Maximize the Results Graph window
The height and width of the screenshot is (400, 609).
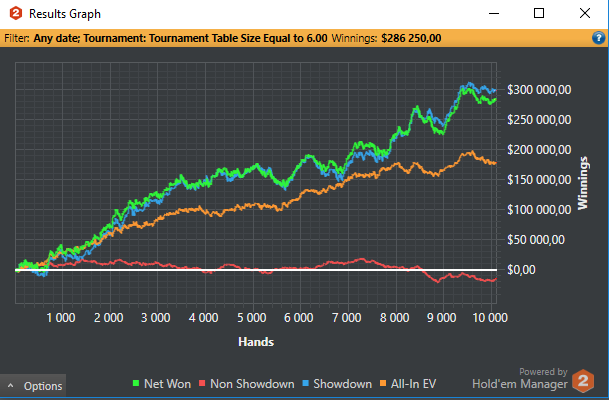coord(539,13)
